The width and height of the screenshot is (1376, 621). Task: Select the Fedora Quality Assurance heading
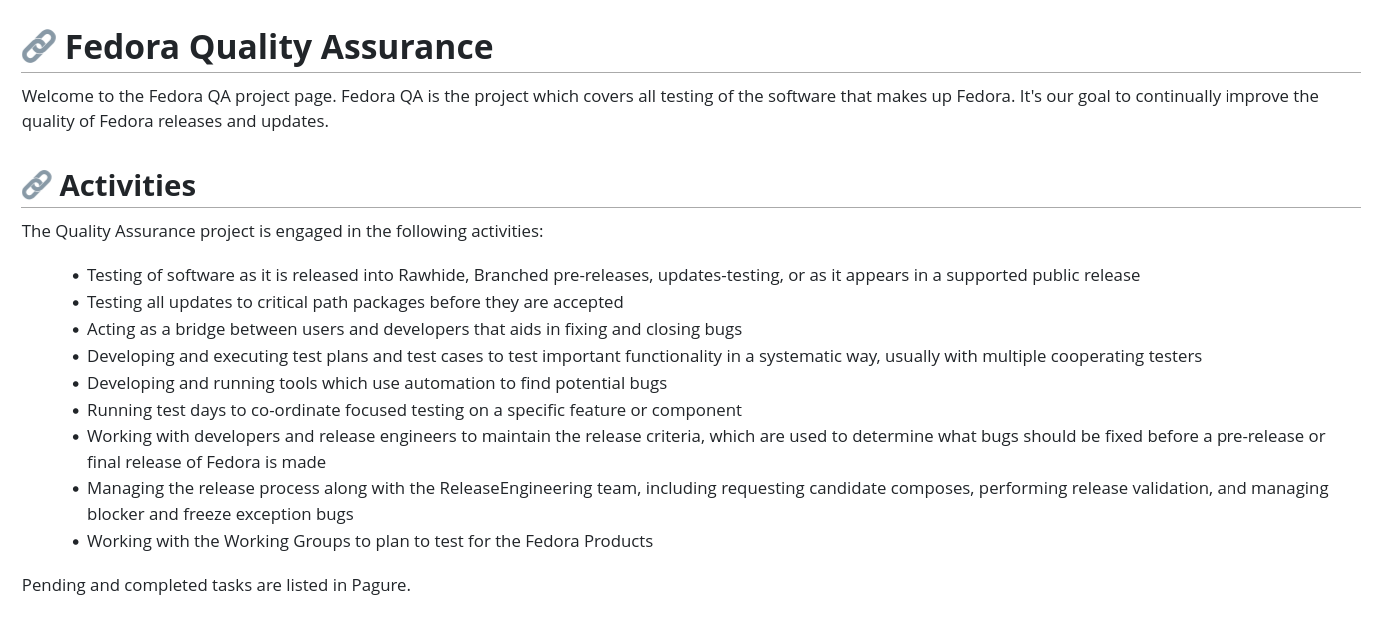point(279,47)
